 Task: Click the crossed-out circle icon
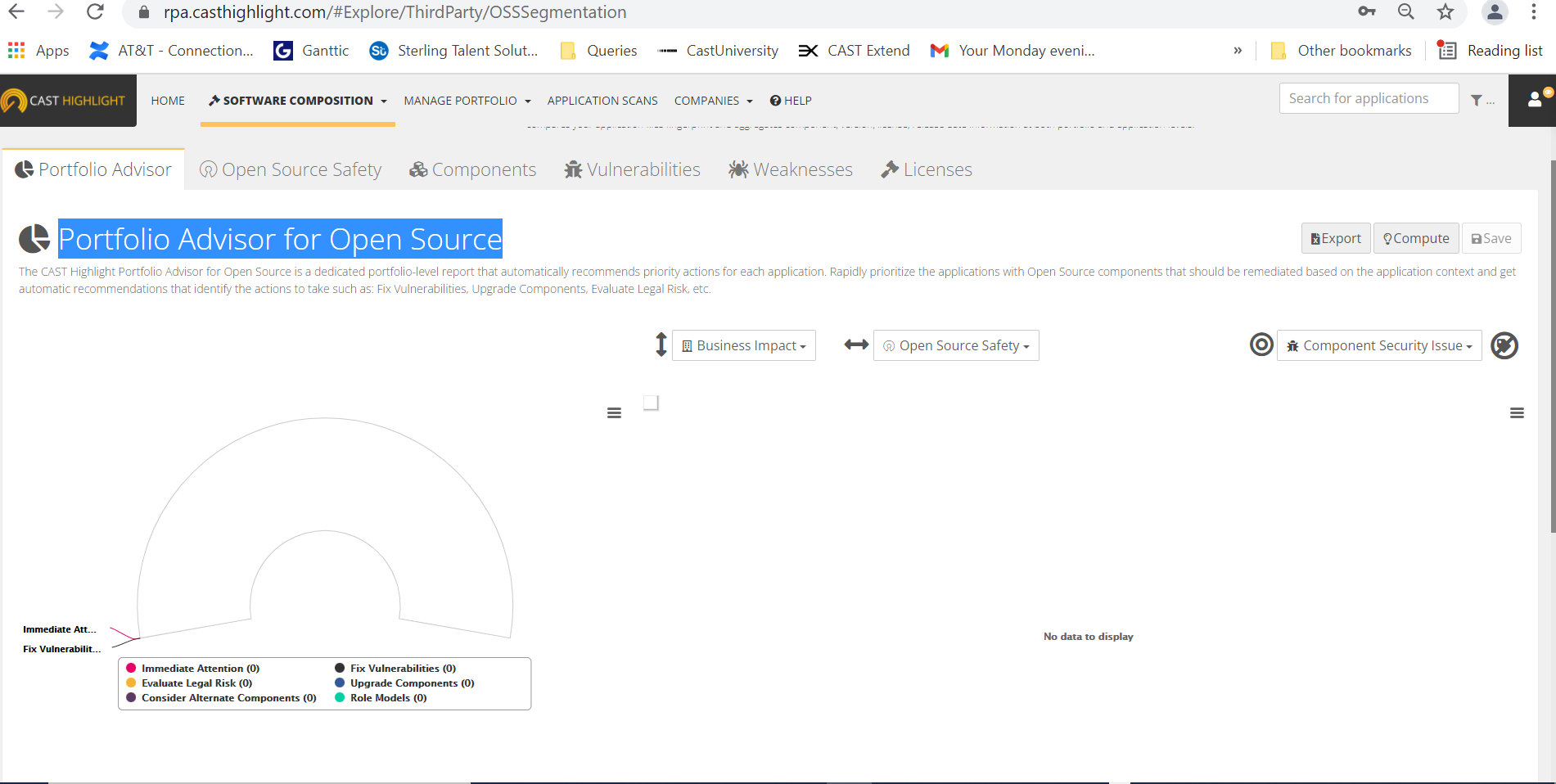[1504, 345]
